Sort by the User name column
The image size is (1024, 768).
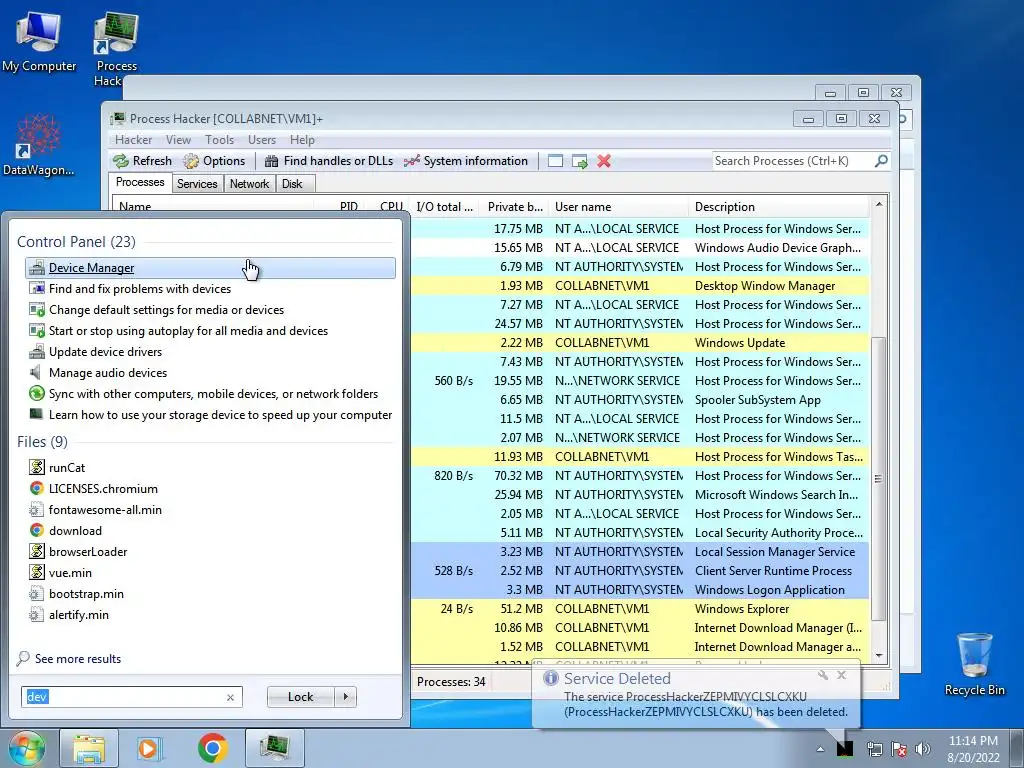[617, 207]
